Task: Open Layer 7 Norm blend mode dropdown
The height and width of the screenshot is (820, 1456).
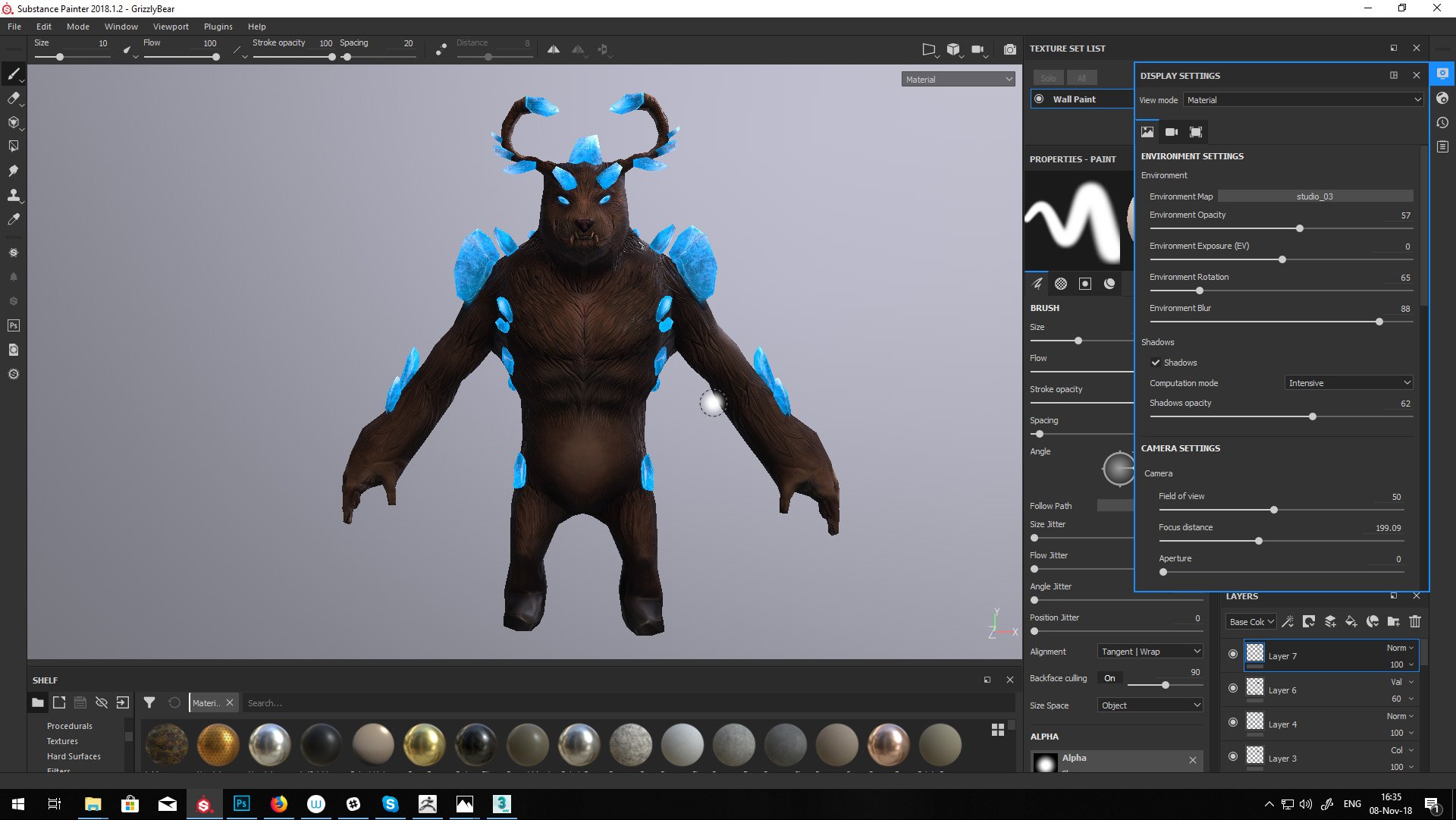Action: point(1400,648)
